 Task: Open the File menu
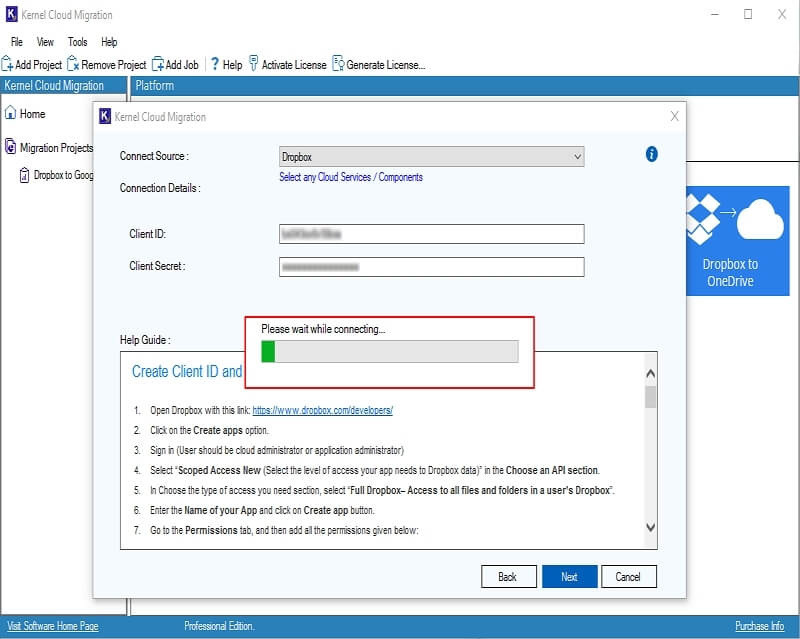point(17,42)
